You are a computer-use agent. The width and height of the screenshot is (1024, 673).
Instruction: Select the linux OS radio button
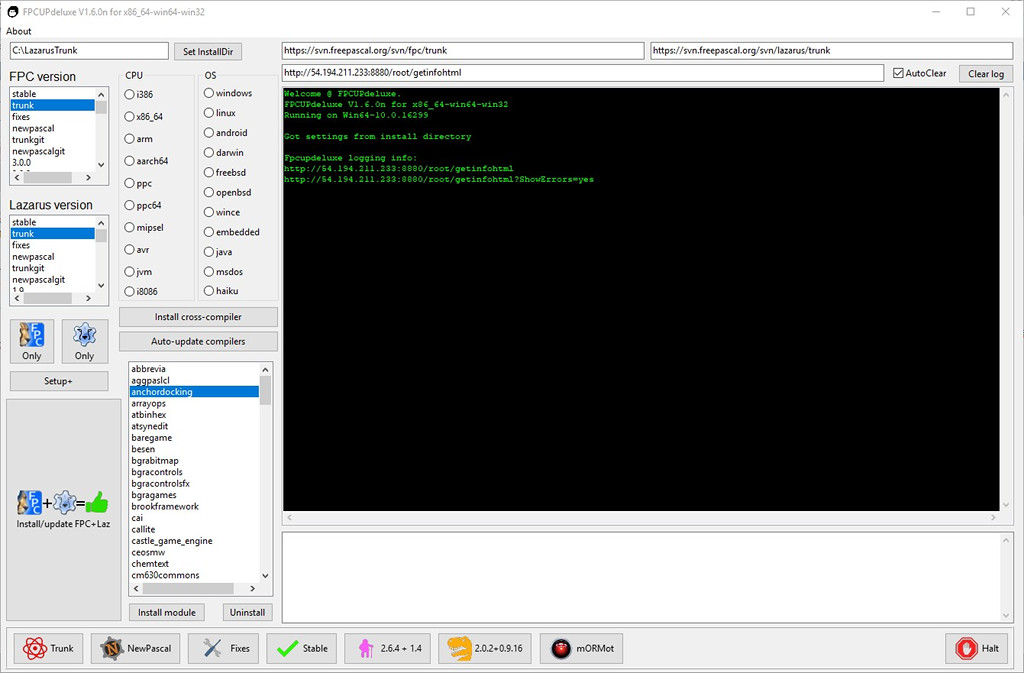[209, 113]
